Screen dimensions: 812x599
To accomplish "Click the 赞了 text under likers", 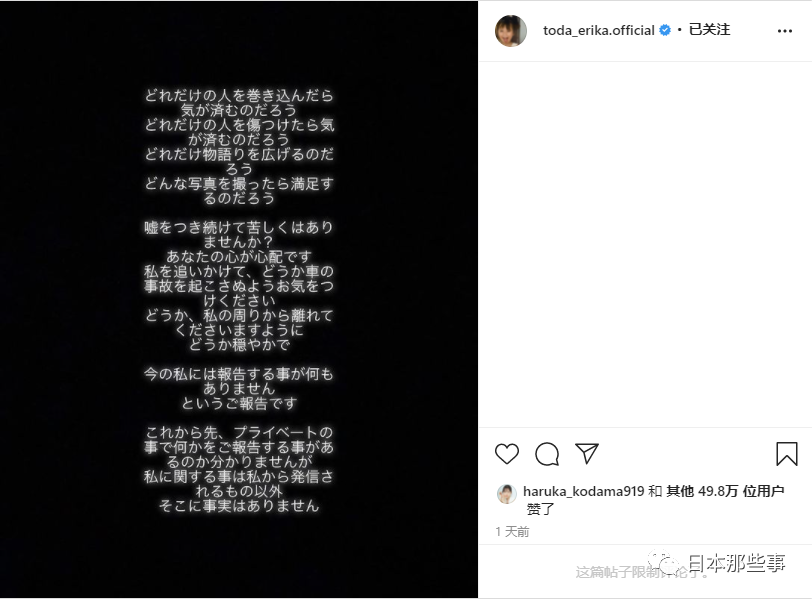I will point(540,509).
